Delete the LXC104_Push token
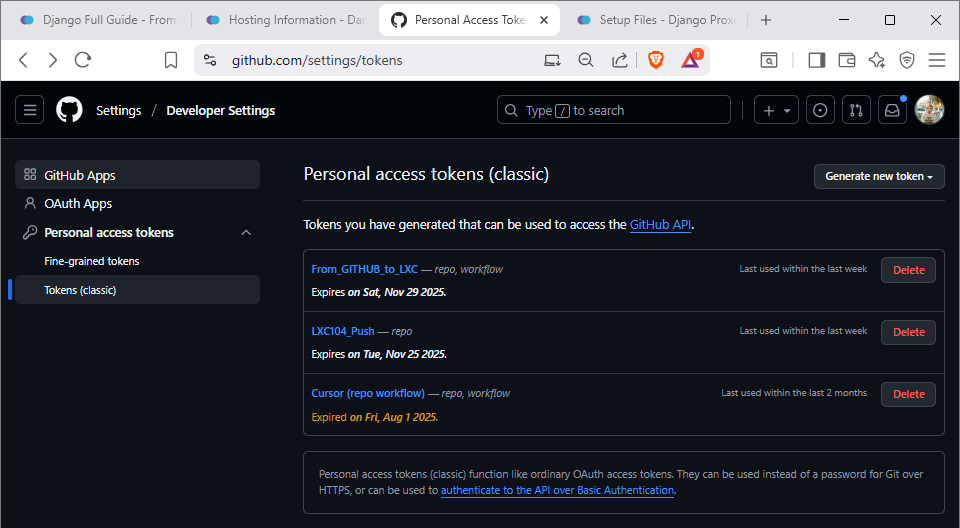 click(x=909, y=332)
